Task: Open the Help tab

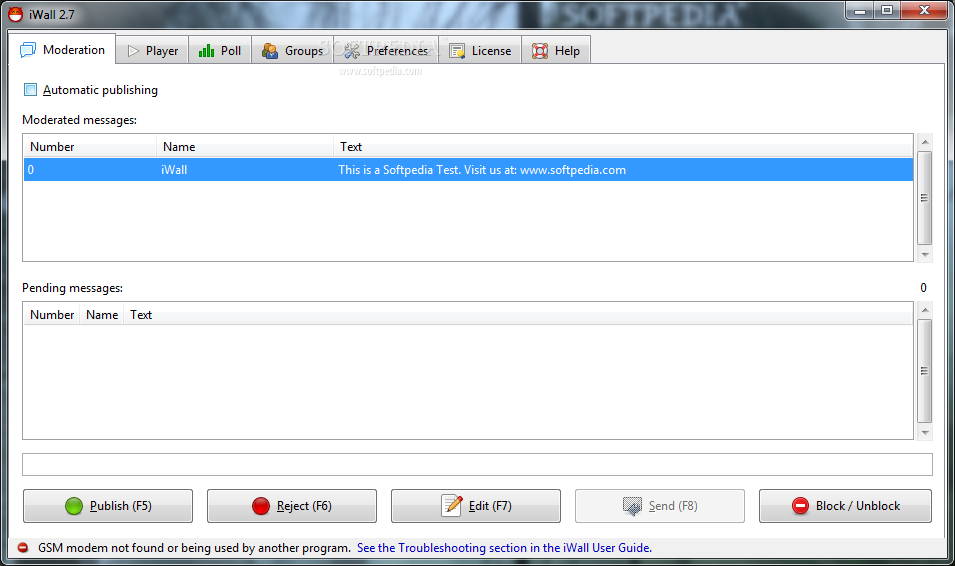Action: coord(555,51)
